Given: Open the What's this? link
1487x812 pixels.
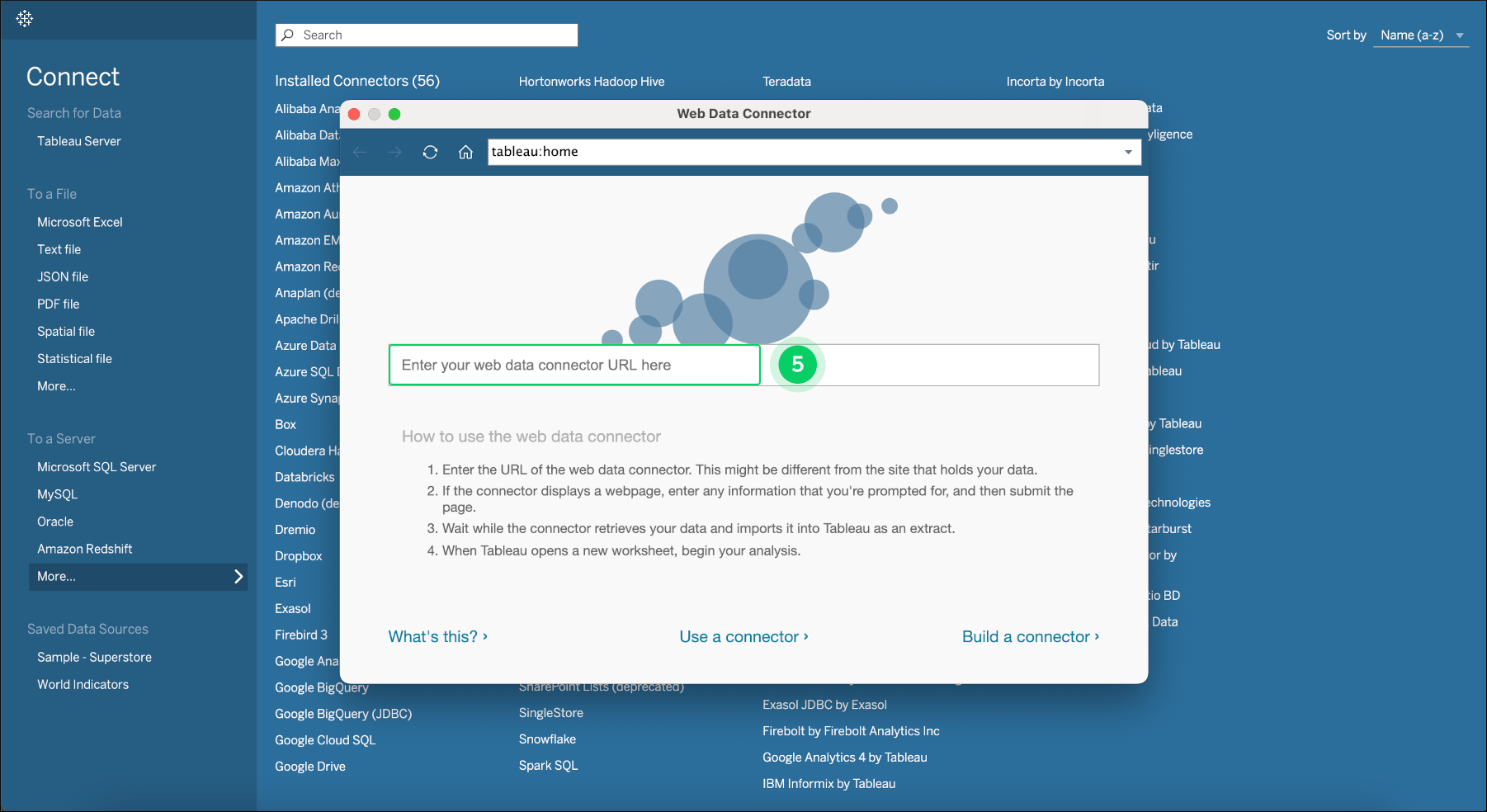Looking at the screenshot, I should pos(438,636).
